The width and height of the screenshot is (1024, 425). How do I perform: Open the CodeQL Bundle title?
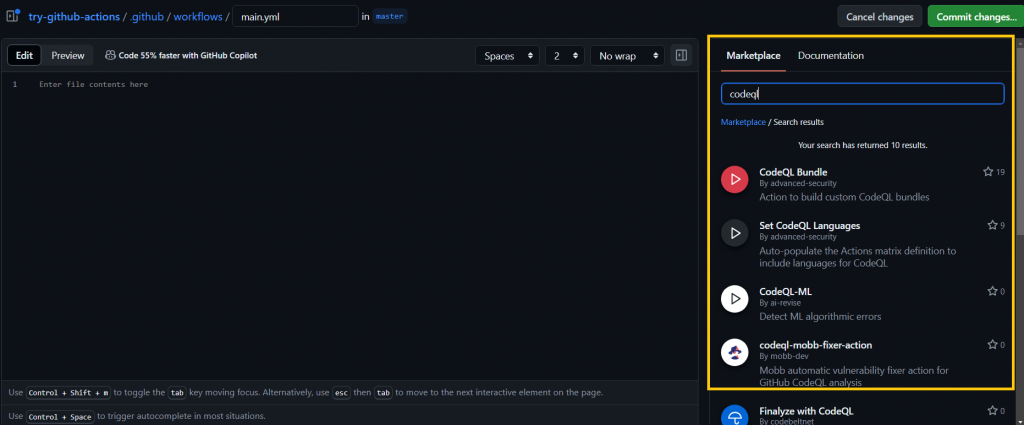coord(793,172)
